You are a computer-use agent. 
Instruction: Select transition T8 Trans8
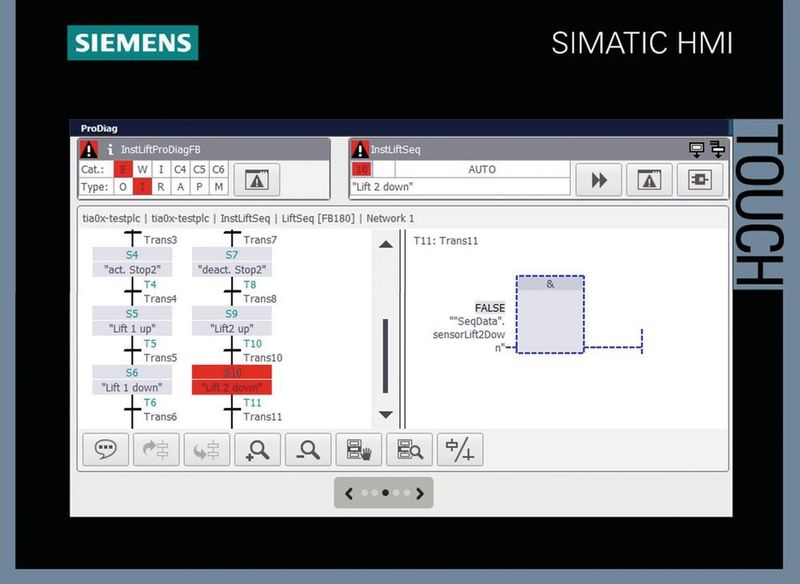(x=251, y=292)
